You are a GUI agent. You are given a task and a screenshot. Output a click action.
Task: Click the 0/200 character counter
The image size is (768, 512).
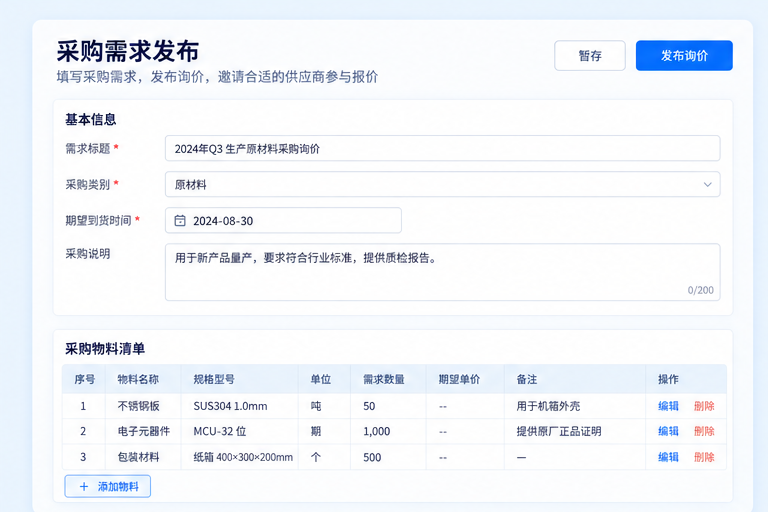[x=700, y=290]
